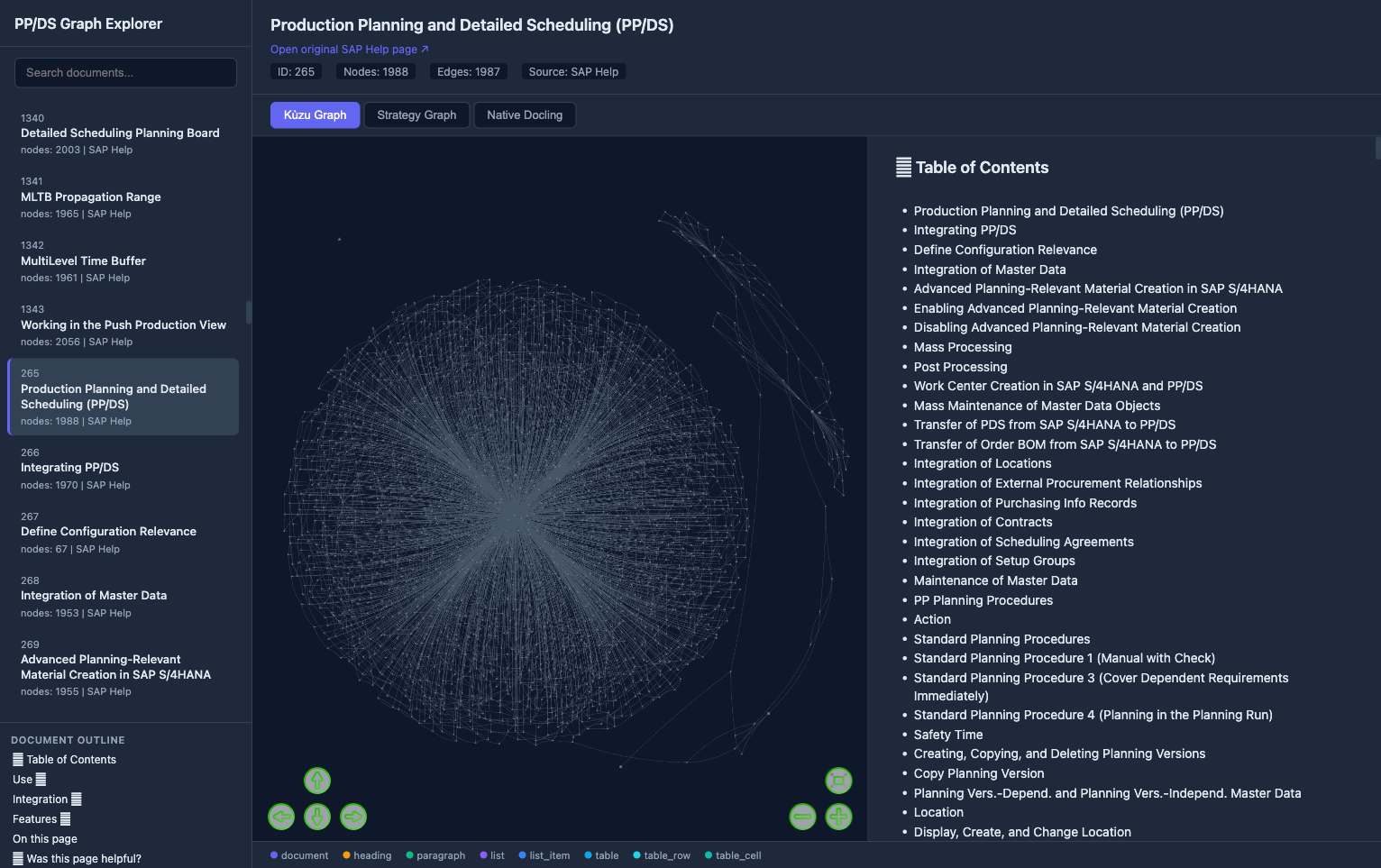Switch to Native Docling tab
1381x868 pixels.
pyautogui.click(x=525, y=115)
